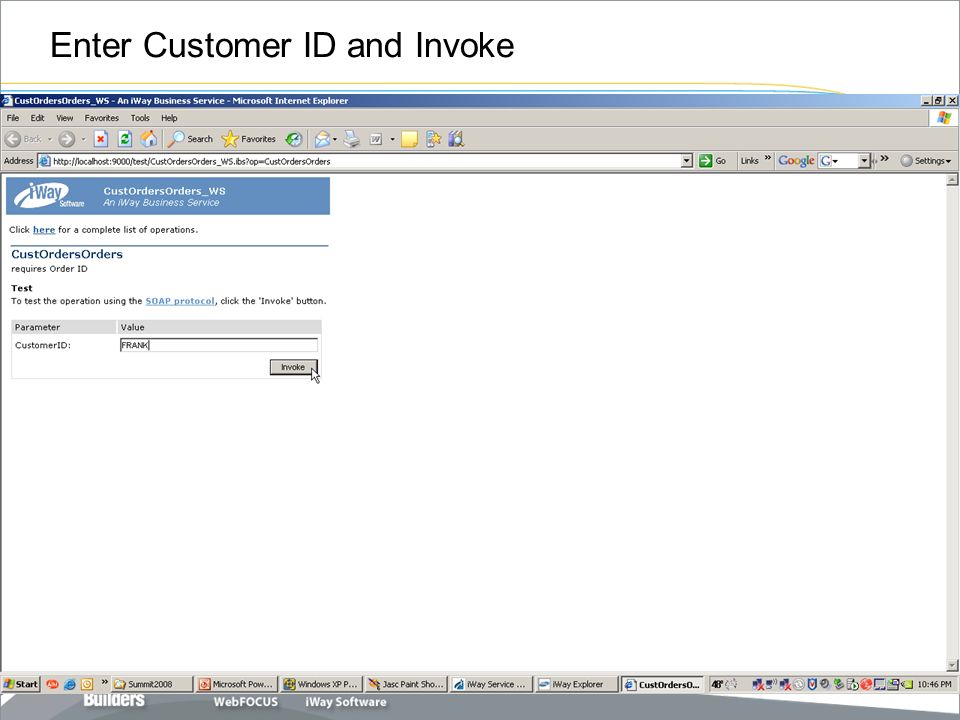960x720 pixels.
Task: Expand the Mail button dropdown arrow
Action: [x=335, y=140]
